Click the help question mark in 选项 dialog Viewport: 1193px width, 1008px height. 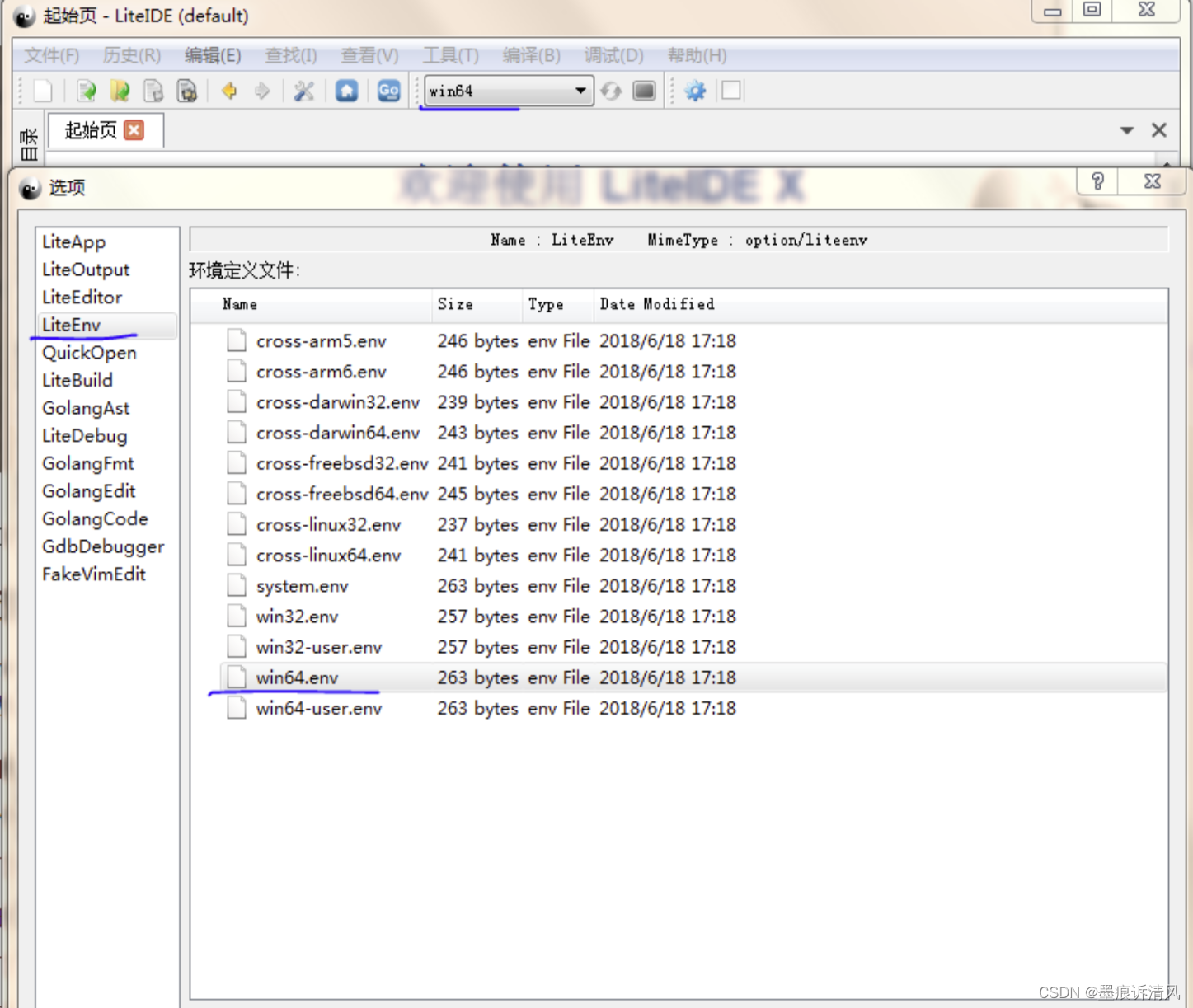coord(1097,181)
